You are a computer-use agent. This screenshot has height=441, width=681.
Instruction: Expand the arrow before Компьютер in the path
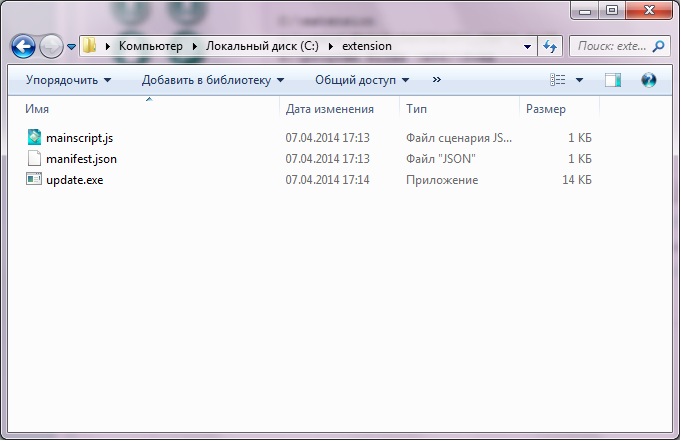click(x=108, y=46)
